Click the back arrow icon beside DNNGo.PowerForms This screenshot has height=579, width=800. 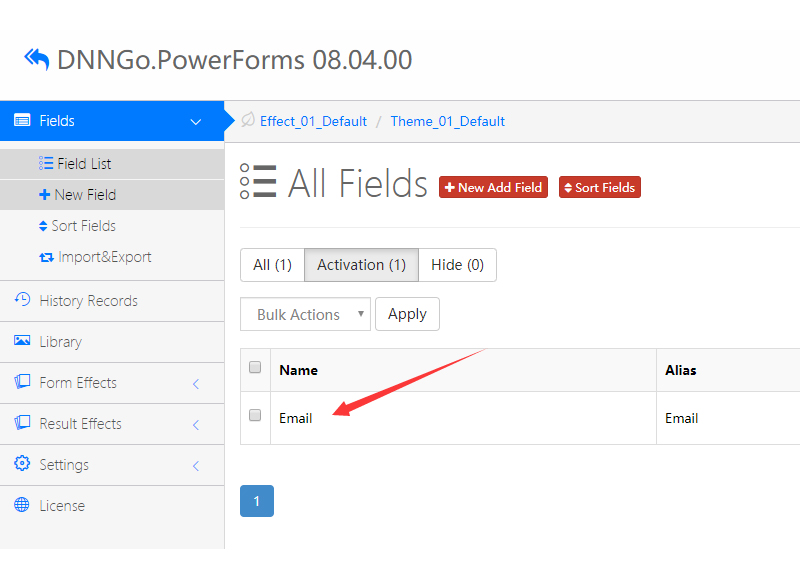37,60
